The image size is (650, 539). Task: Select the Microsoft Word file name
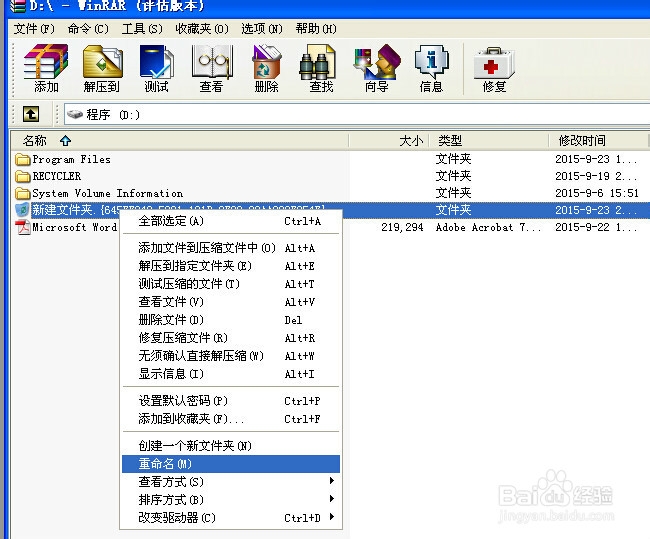pyautogui.click(x=75, y=227)
